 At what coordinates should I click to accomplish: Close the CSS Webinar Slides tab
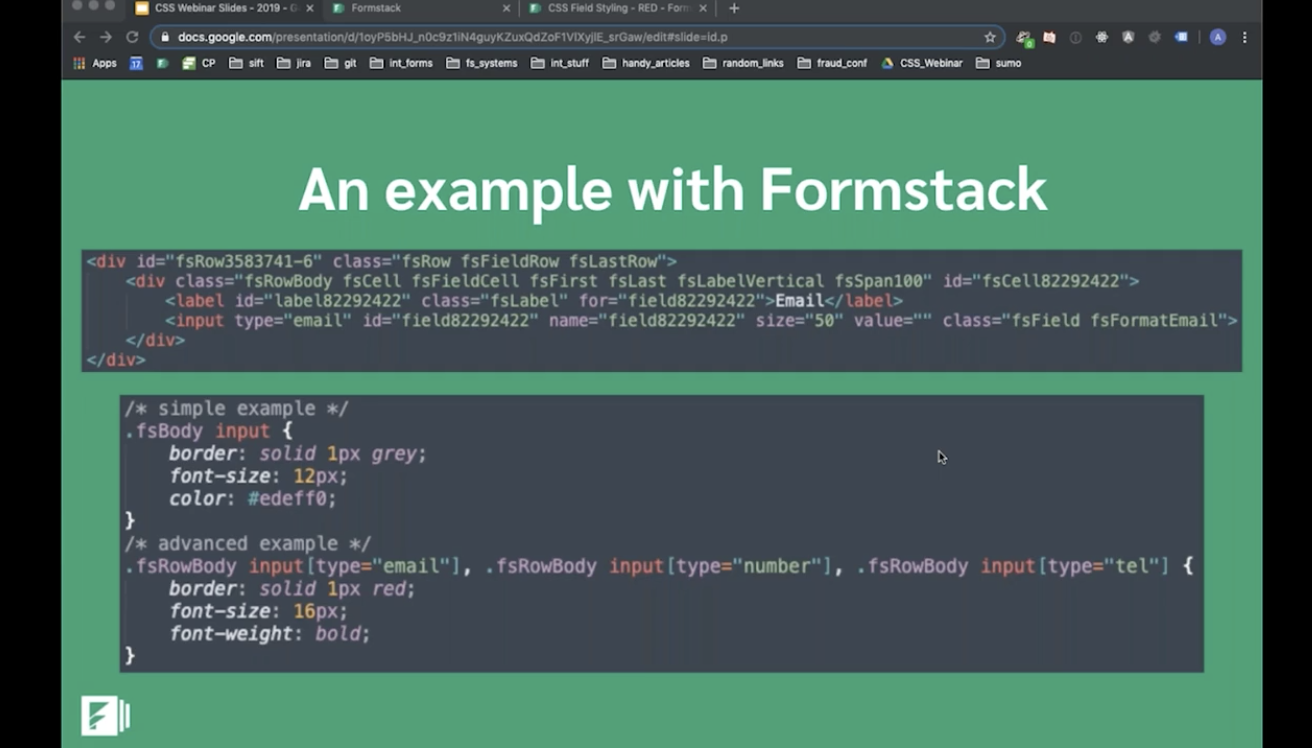click(x=308, y=8)
